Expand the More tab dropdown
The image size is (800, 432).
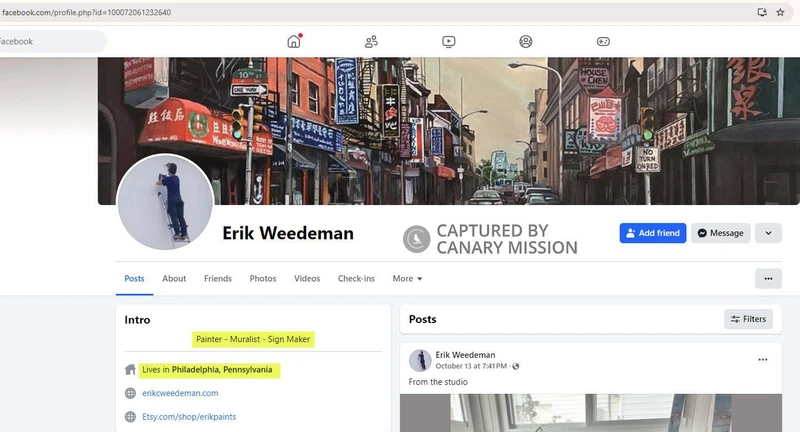click(407, 278)
